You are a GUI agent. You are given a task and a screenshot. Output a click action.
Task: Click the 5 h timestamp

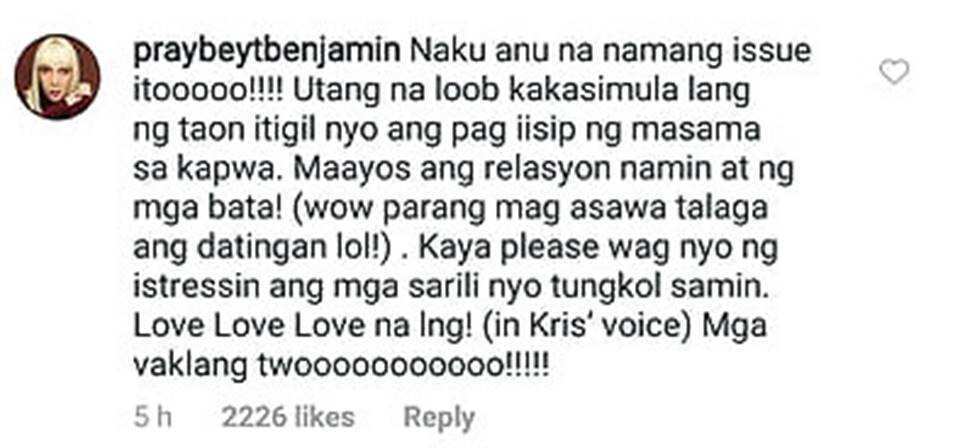click(152, 417)
